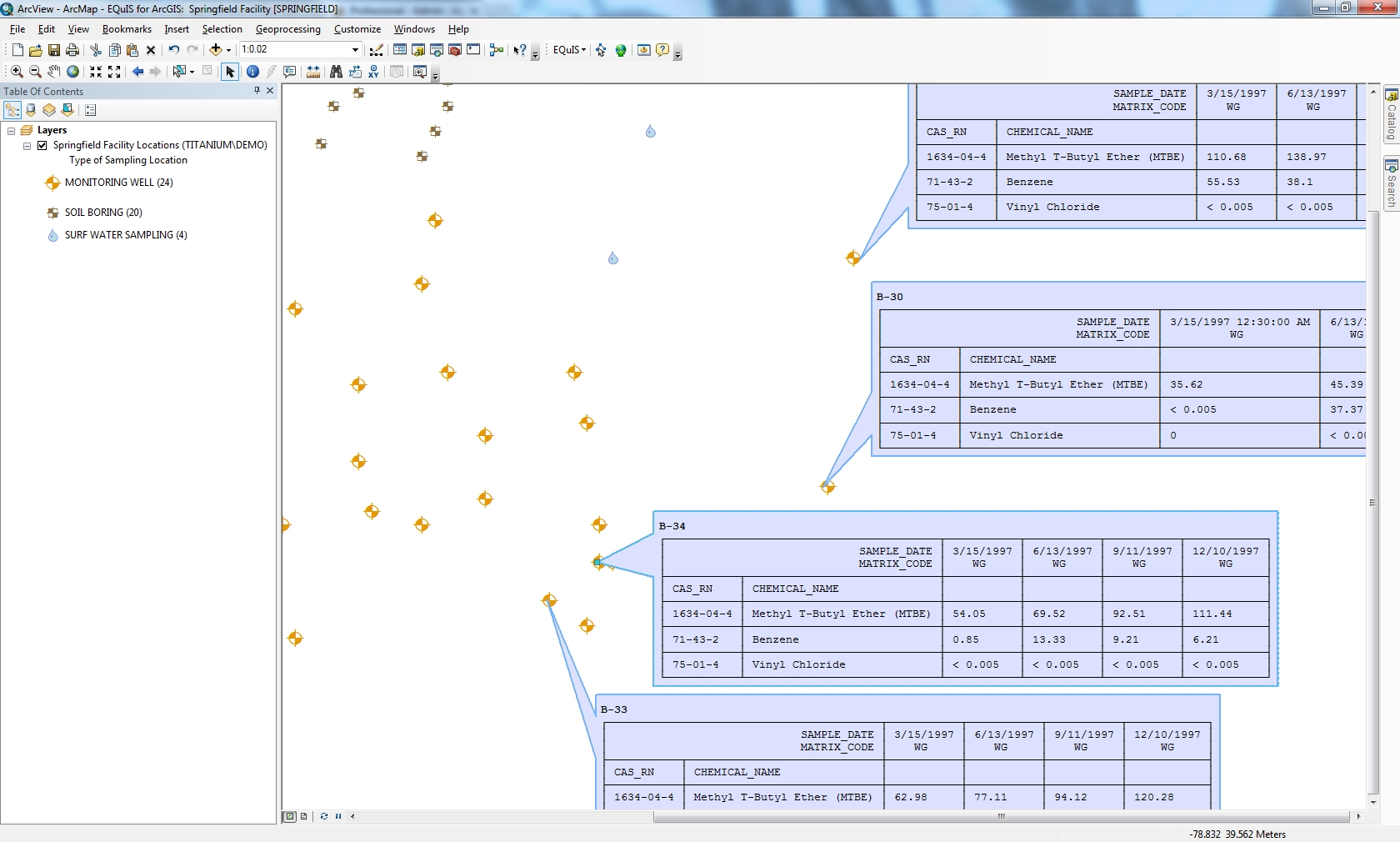Image resolution: width=1400 pixels, height=842 pixels.
Task: Open the ArcToolbox window red toolbox icon
Action: pyautogui.click(x=455, y=50)
